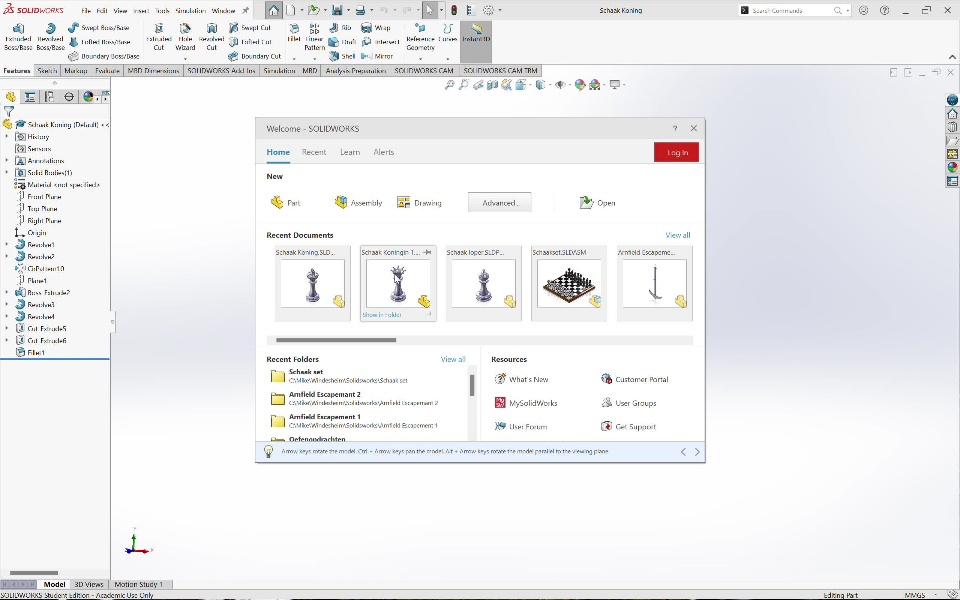The width and height of the screenshot is (960, 600).
Task: Open the Schaak loper recent thumbnail
Action: pos(483,283)
